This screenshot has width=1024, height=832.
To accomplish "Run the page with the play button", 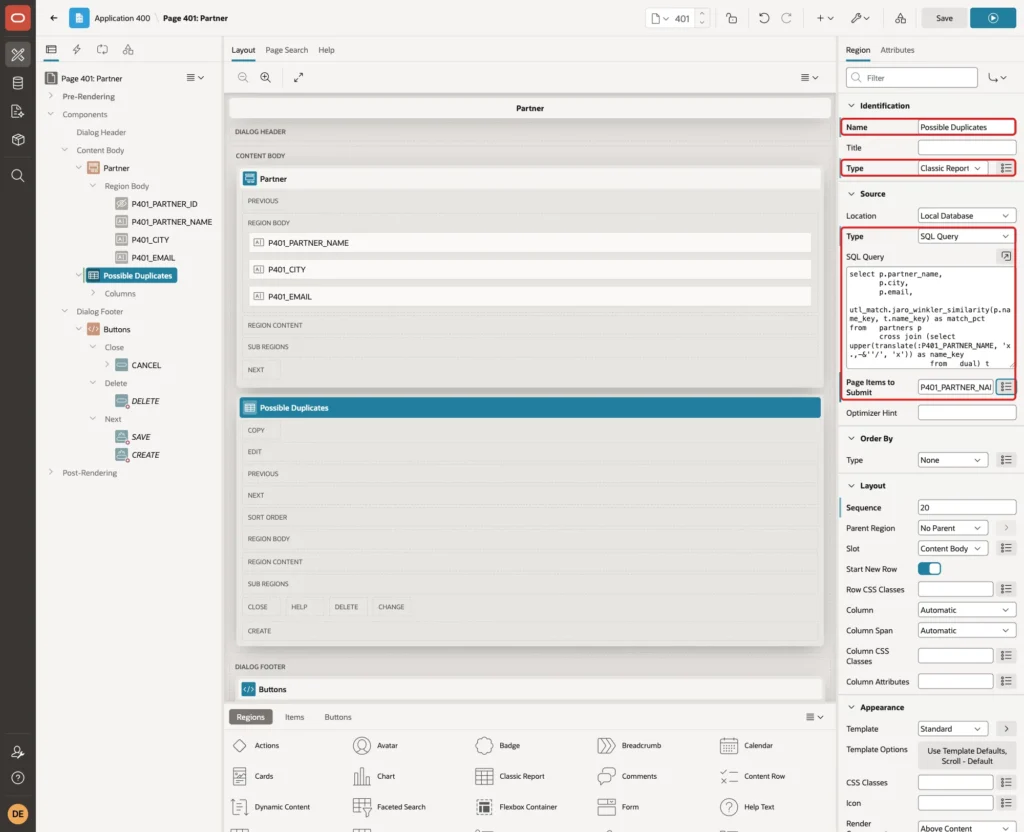I will click(993, 18).
